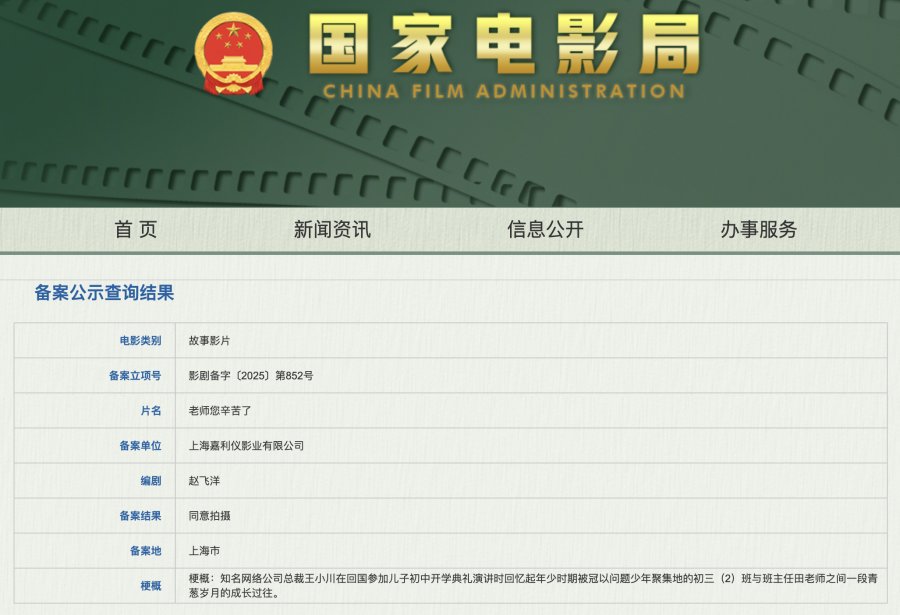Open the 信息公开 navigation item

click(545, 229)
